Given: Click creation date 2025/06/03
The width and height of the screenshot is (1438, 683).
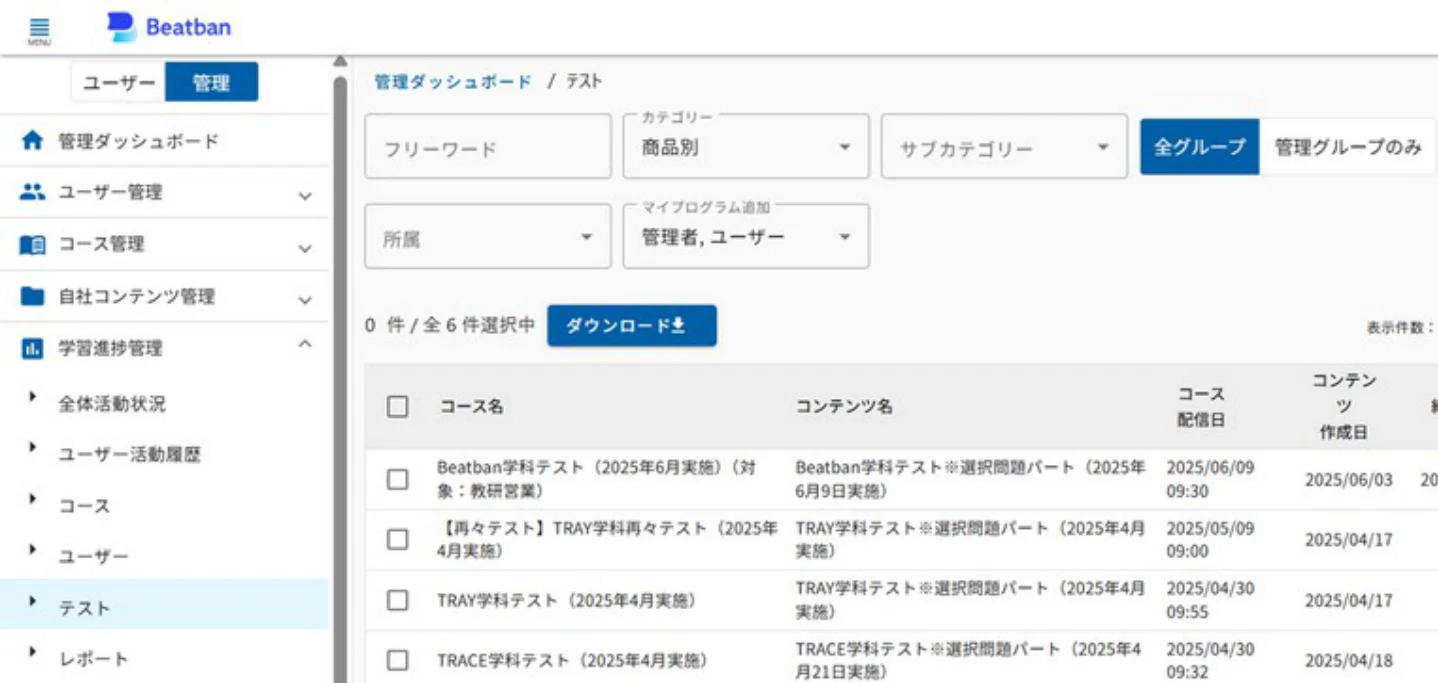Looking at the screenshot, I should point(1348,480).
